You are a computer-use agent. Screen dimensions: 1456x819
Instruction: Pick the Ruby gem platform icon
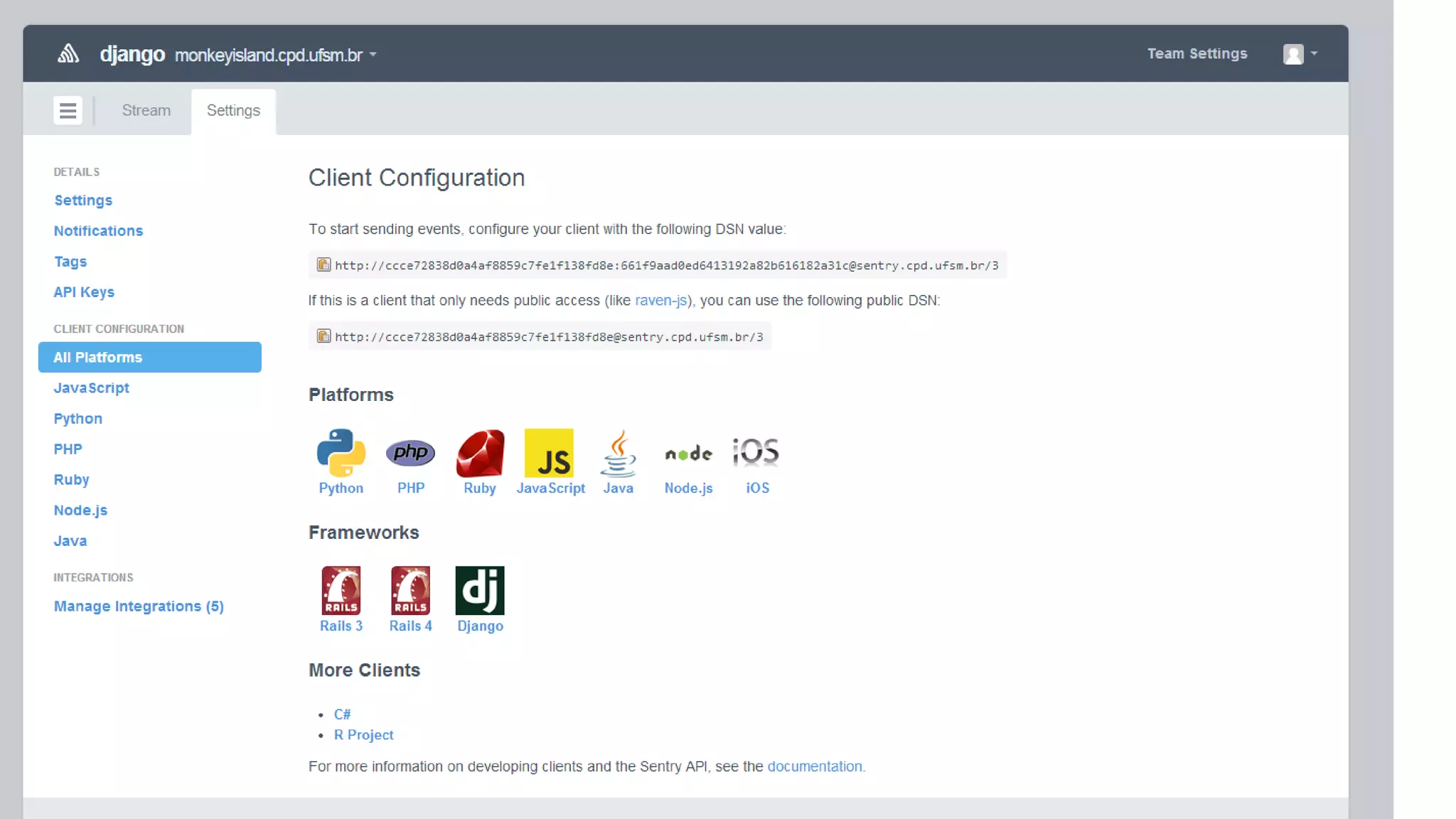pos(480,453)
